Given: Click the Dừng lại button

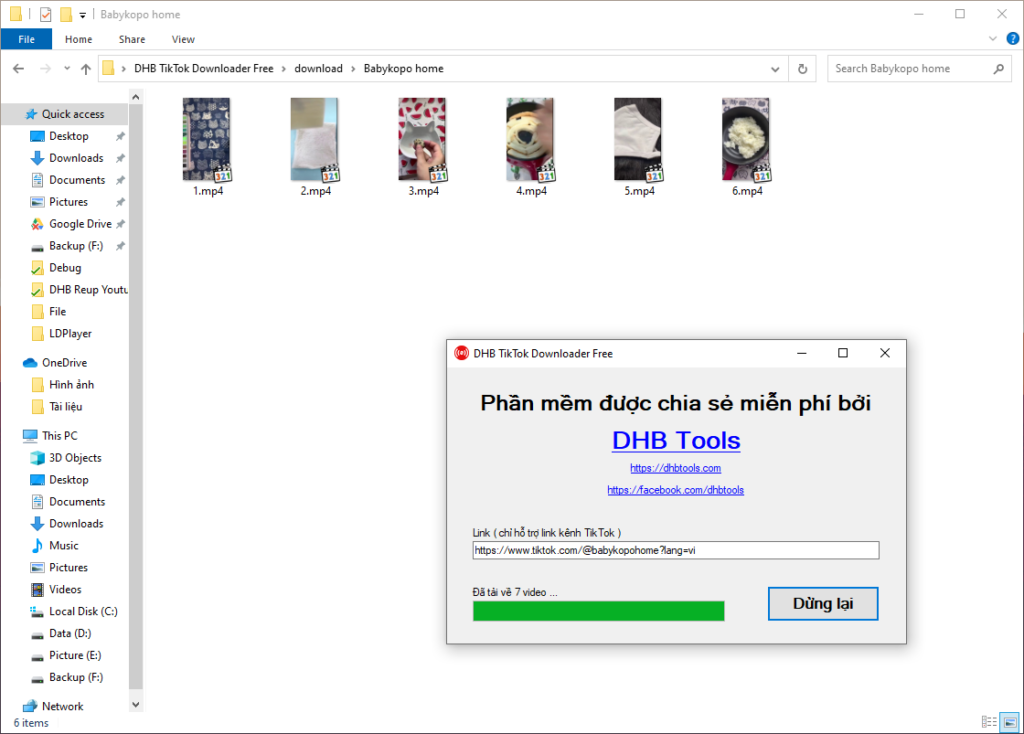Looking at the screenshot, I should (x=823, y=603).
